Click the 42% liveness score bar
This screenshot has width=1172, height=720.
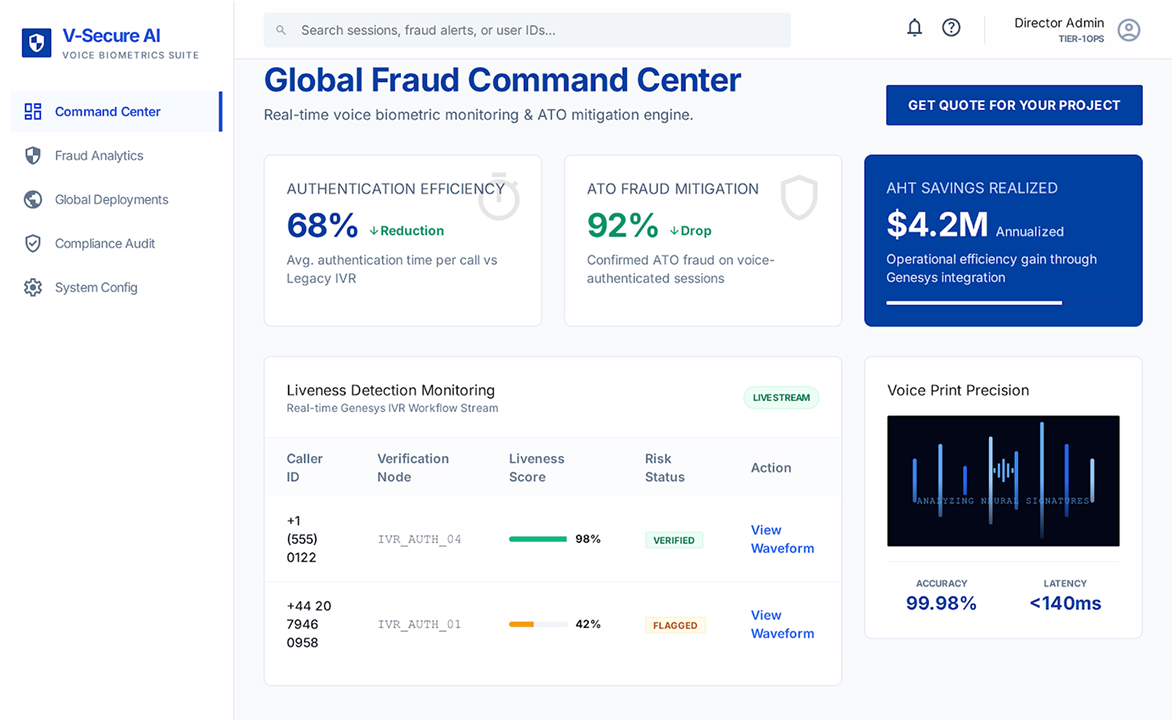tap(538, 624)
